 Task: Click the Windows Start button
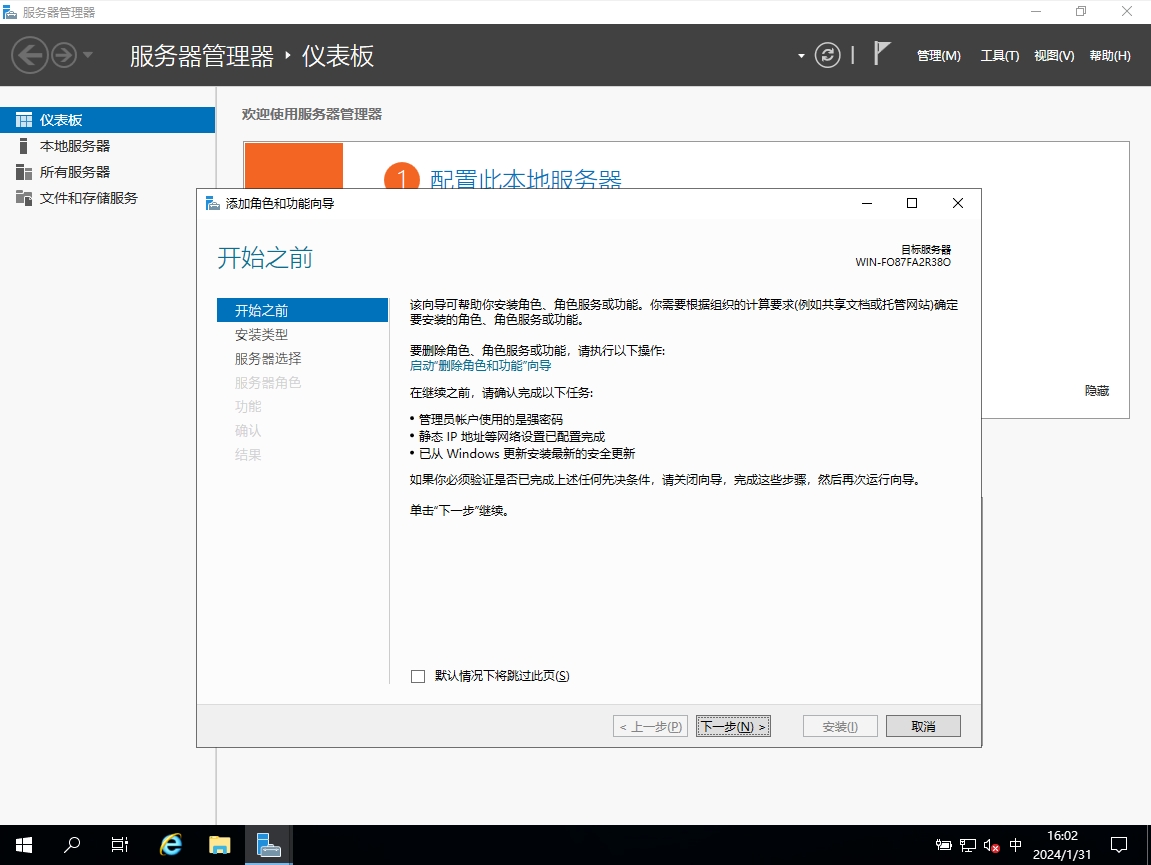click(23, 845)
